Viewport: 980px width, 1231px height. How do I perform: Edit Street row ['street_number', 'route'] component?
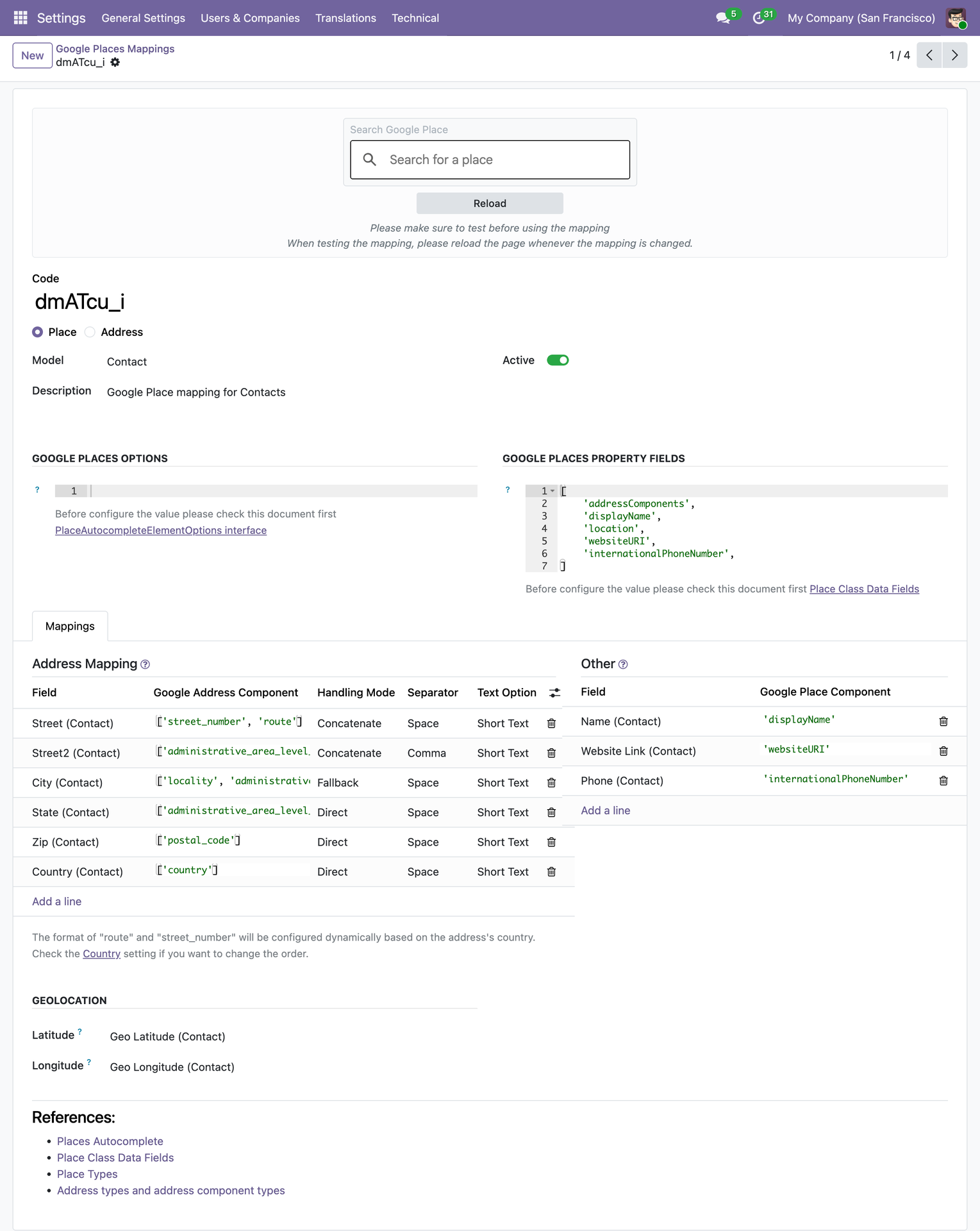pos(229,721)
